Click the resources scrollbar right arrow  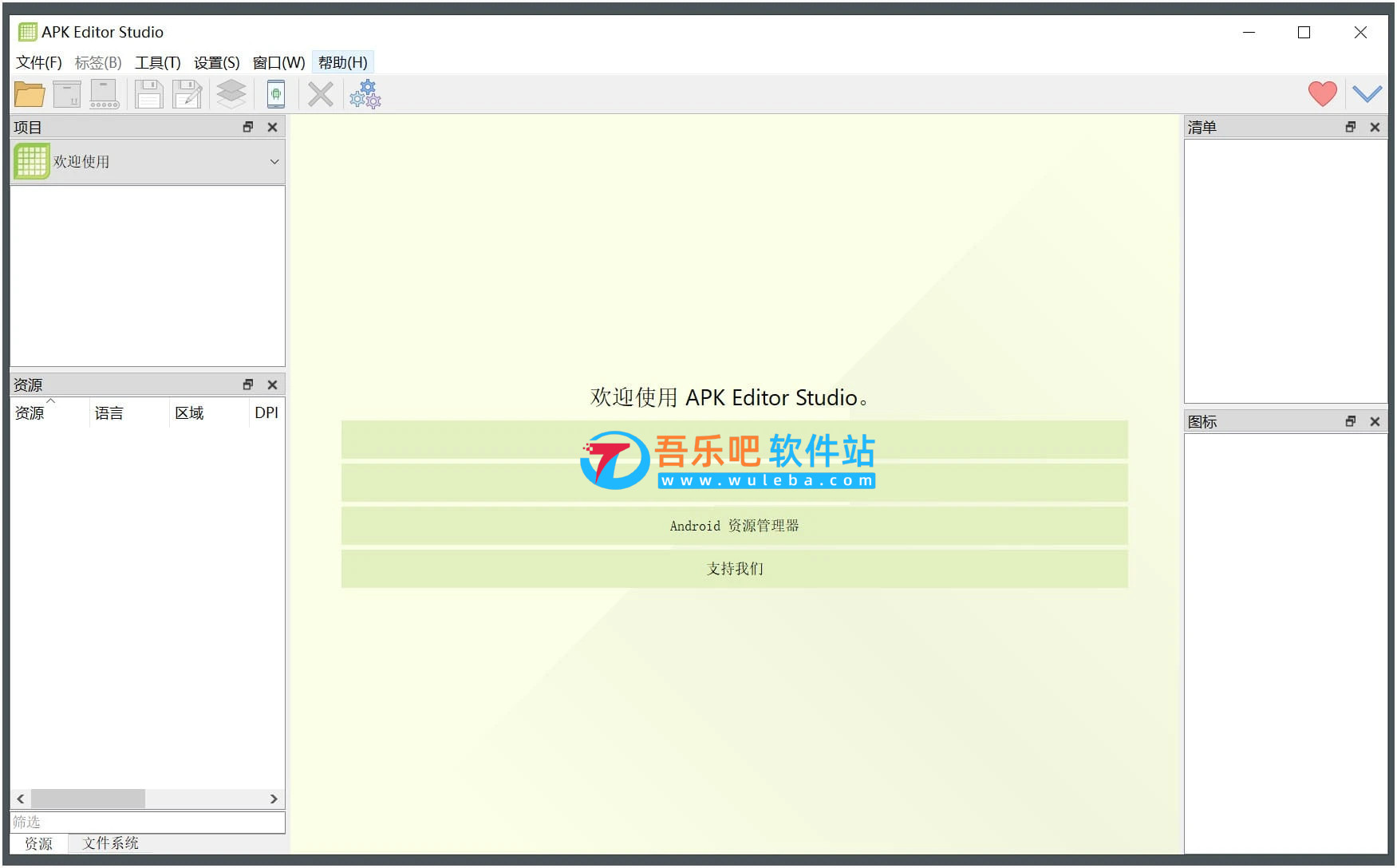[x=274, y=799]
